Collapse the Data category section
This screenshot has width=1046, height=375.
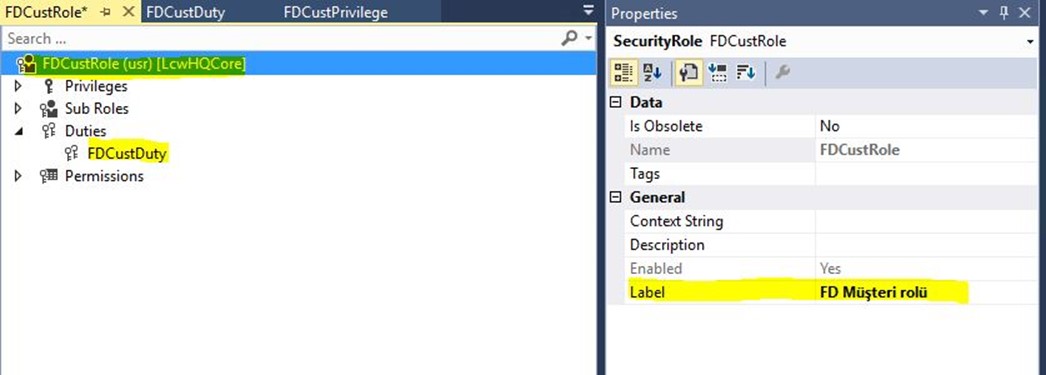(617, 103)
